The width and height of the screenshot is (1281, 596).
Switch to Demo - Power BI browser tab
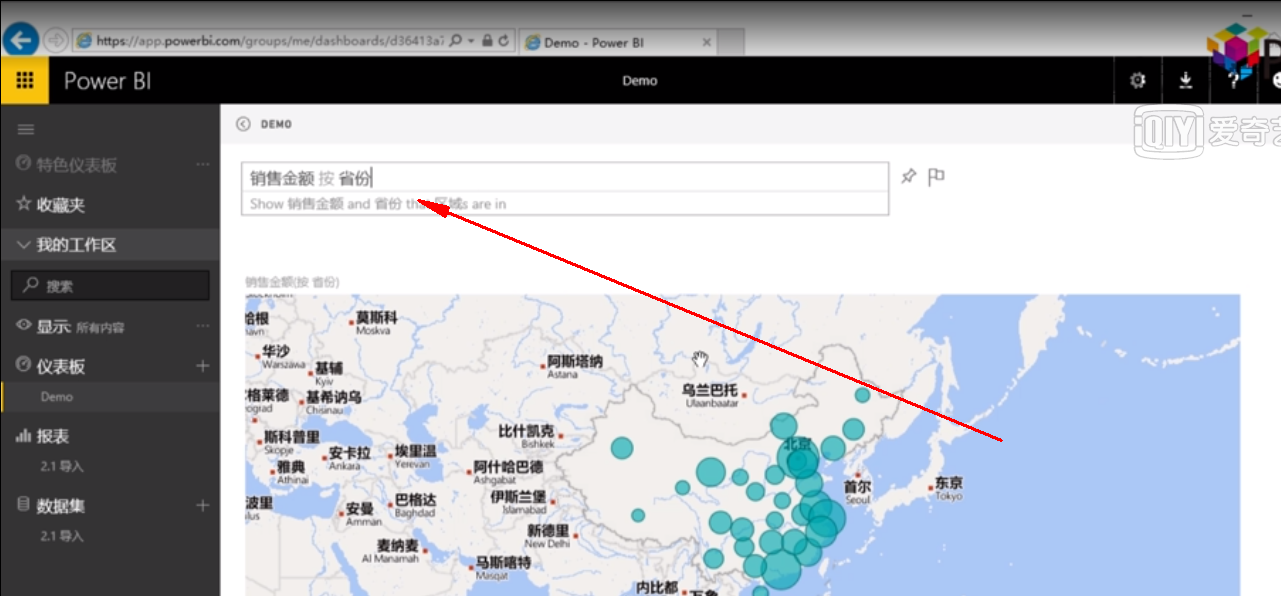618,42
